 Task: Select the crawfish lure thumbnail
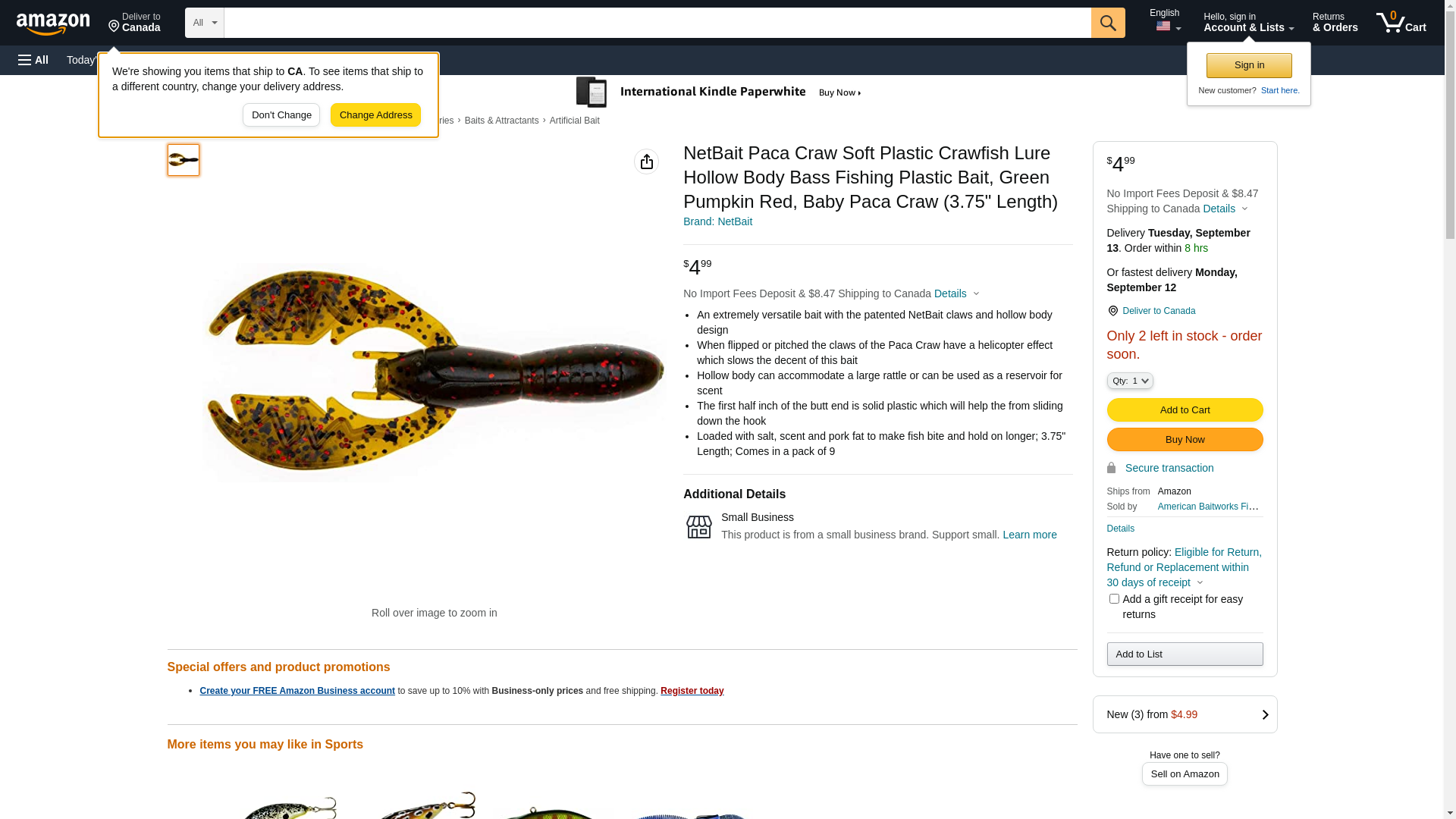coord(184,160)
